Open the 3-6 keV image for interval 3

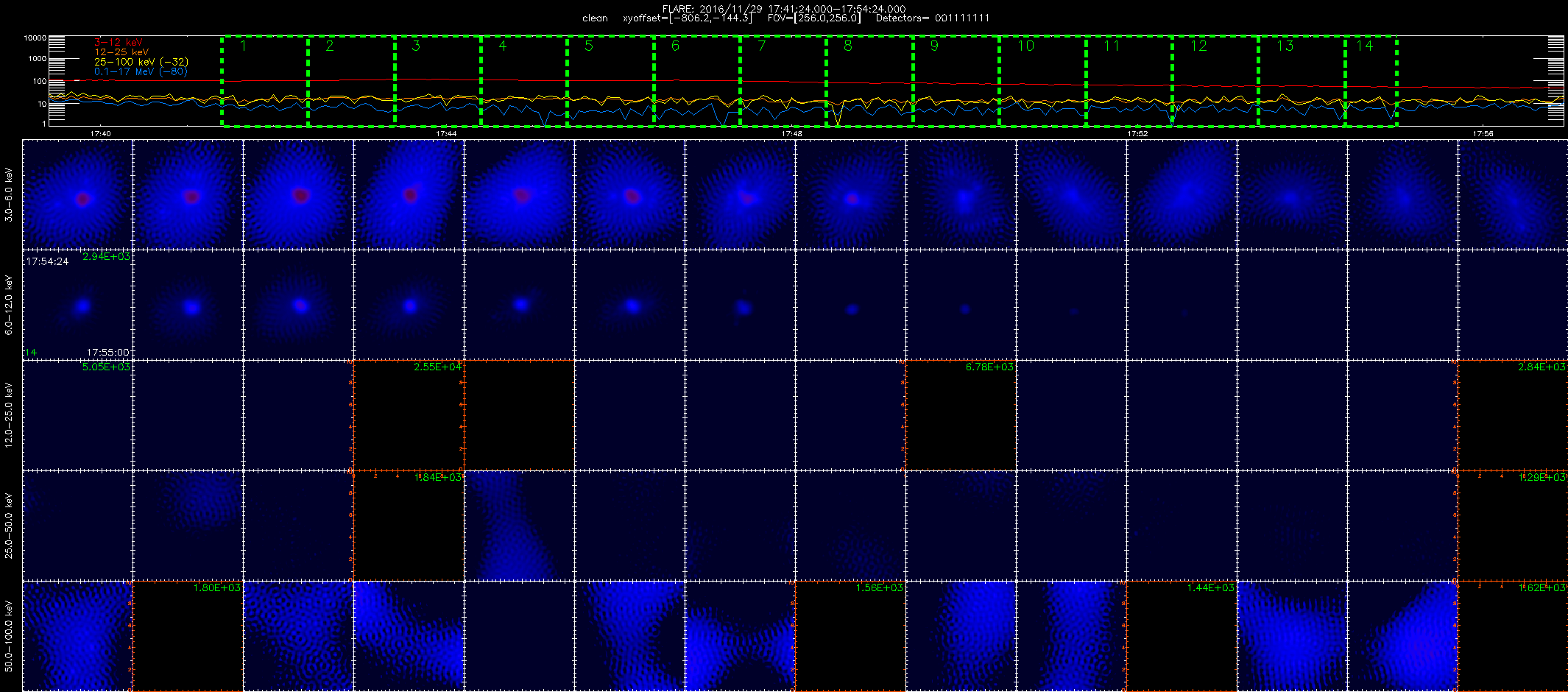point(298,194)
